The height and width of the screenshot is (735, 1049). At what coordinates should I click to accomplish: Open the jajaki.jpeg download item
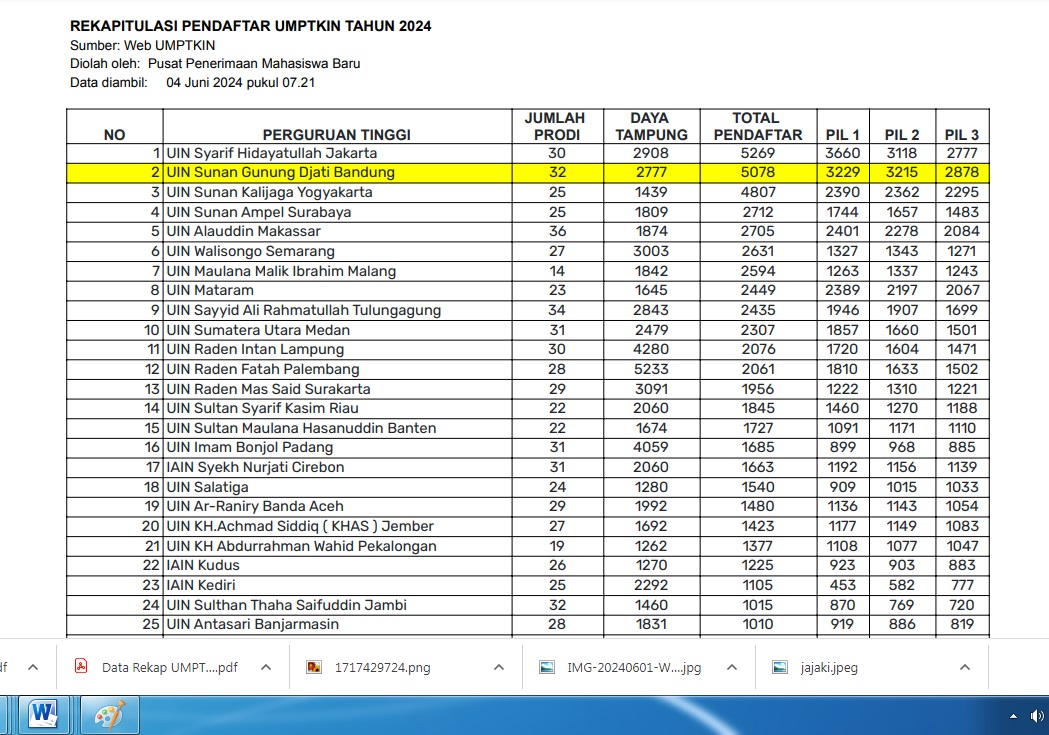830,667
